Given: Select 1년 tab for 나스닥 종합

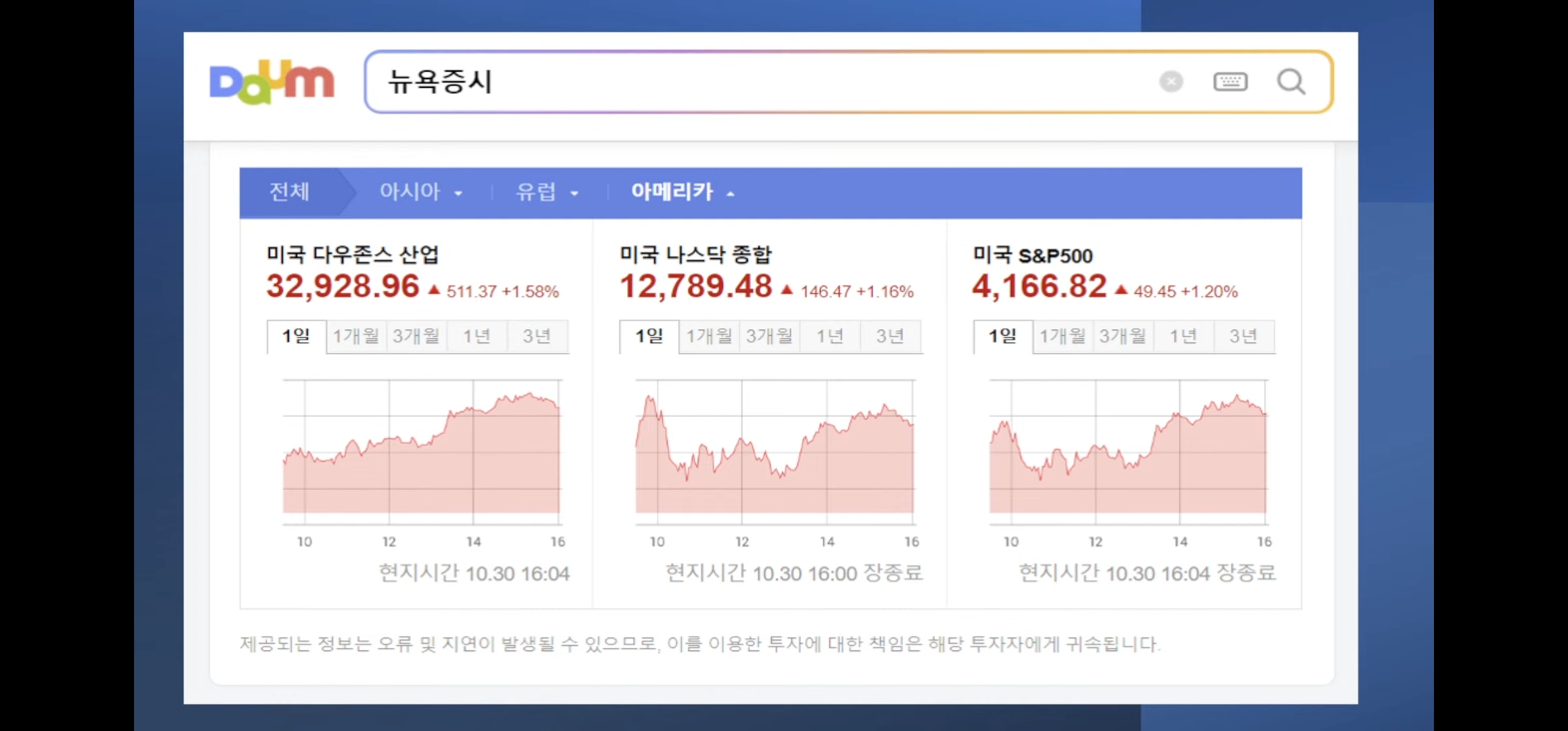Looking at the screenshot, I should point(830,336).
